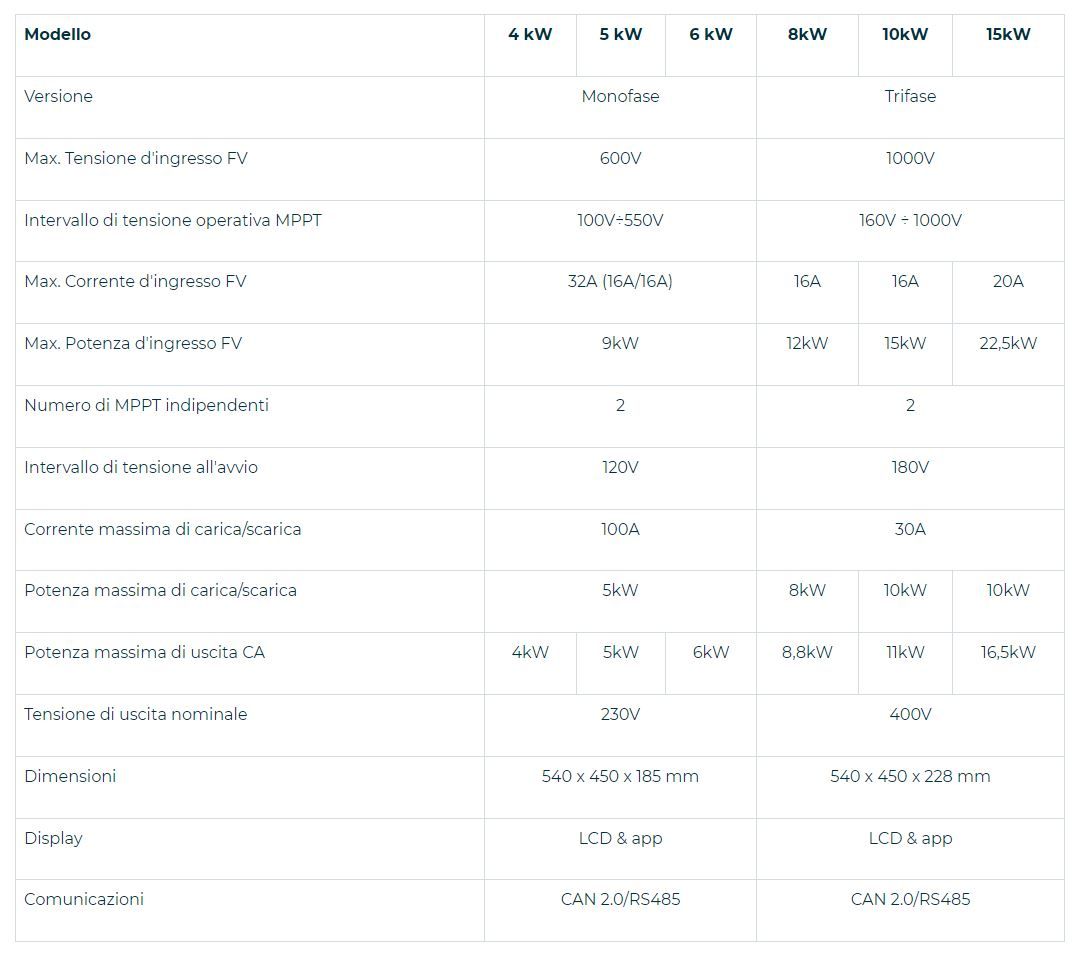Screen dimensions: 1079x955
Task: Click the '540 x 450 x 228 mm' dimensions cell
Action: [x=910, y=777]
